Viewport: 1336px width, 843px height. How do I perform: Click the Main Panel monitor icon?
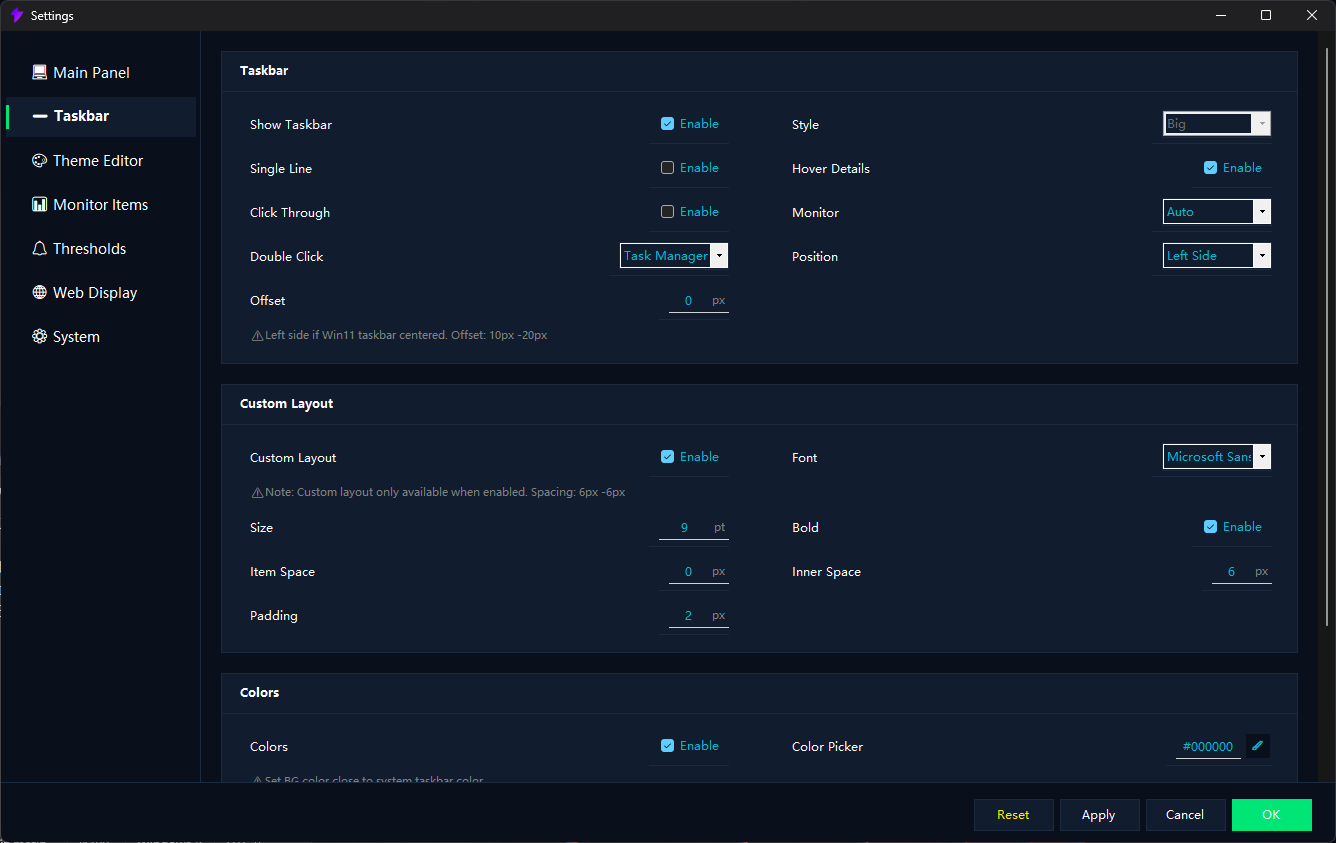click(39, 72)
